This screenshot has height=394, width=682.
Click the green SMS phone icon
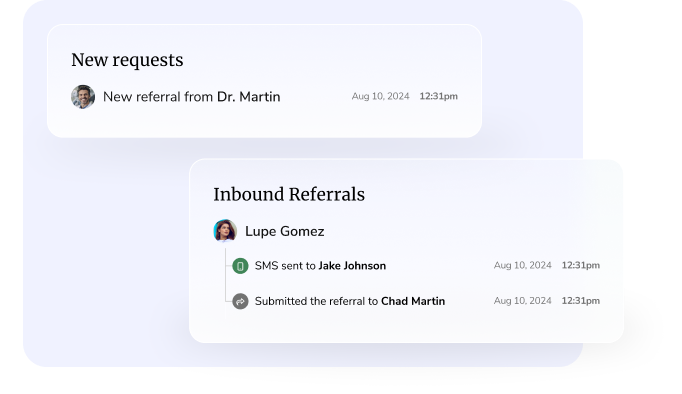click(240, 266)
